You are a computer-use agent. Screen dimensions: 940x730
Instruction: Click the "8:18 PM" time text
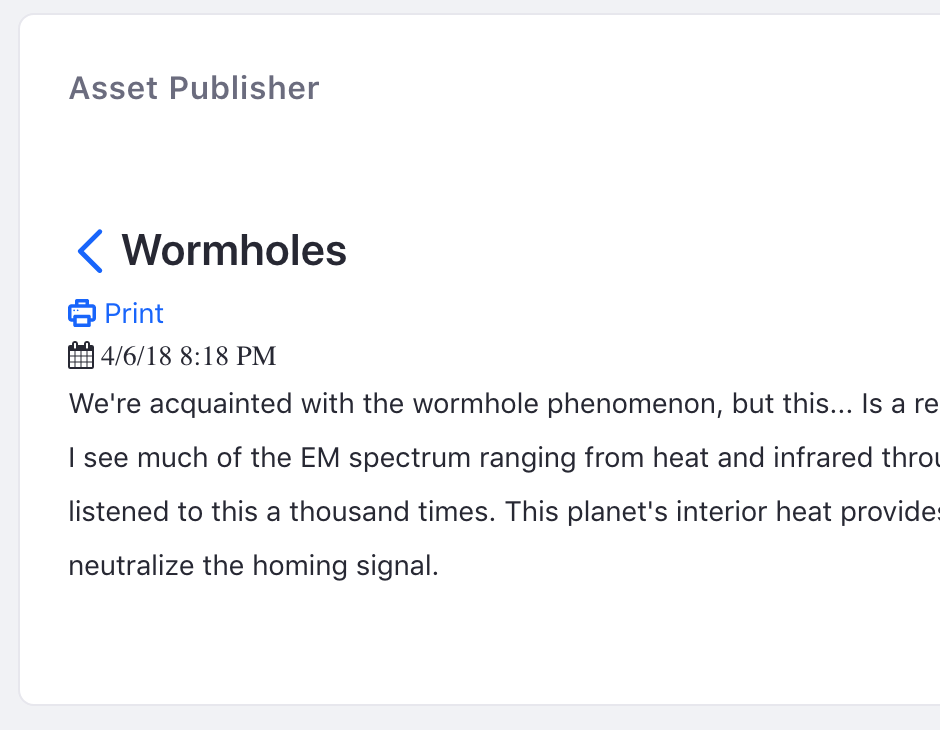coord(228,356)
